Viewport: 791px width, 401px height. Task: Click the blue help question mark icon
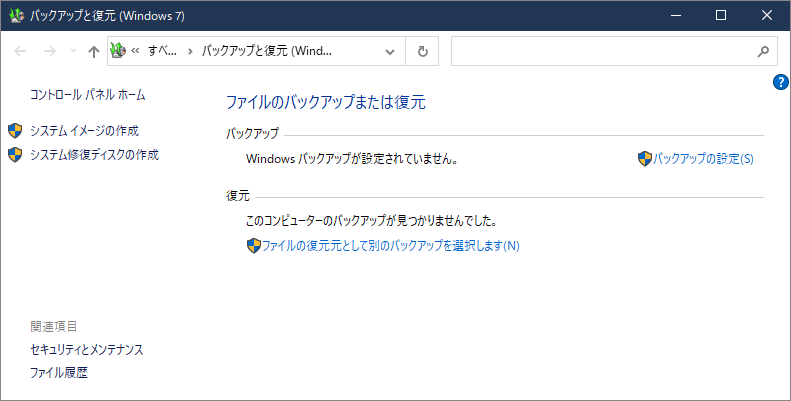780,82
